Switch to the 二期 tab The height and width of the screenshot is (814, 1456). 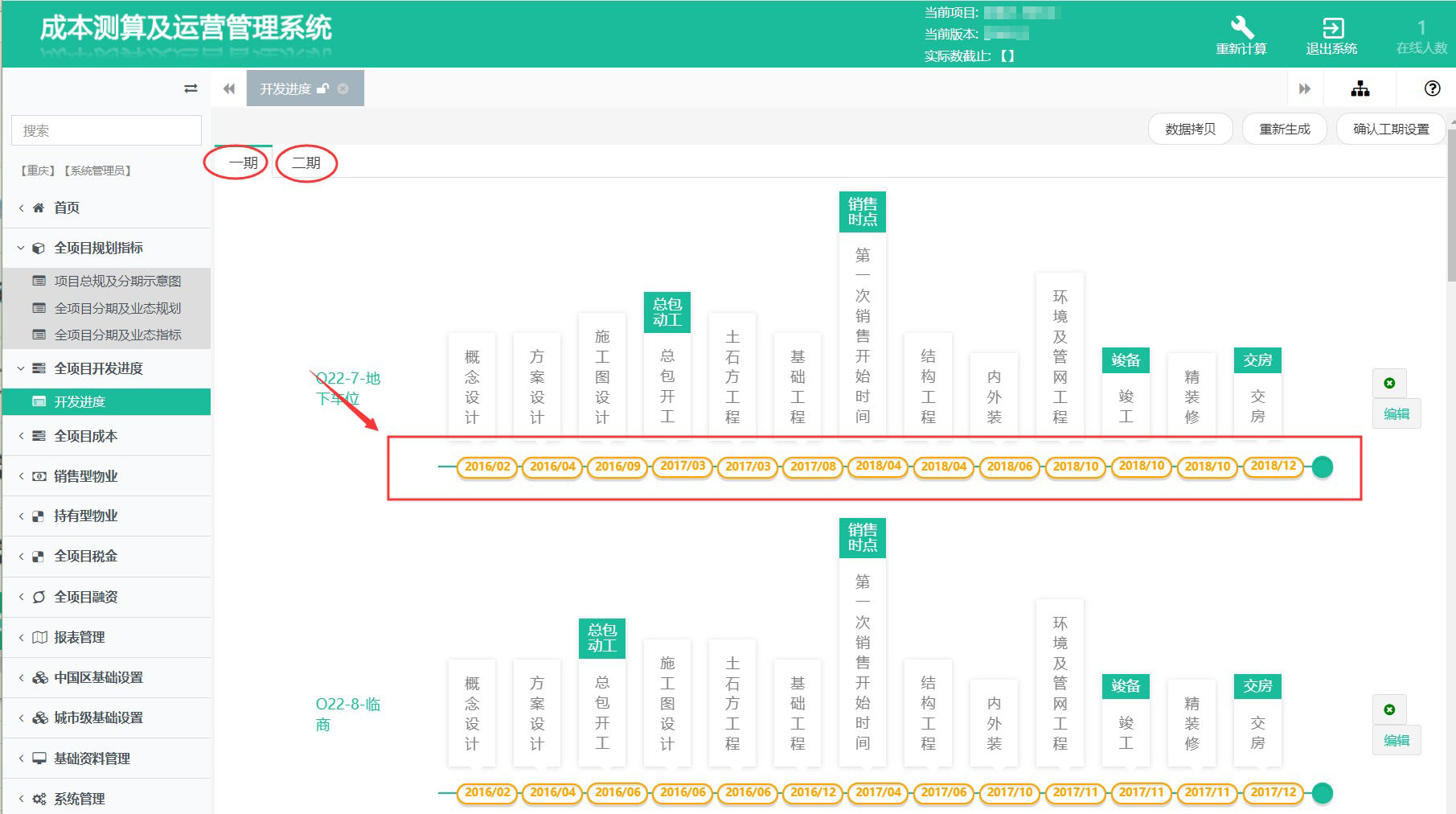pyautogui.click(x=306, y=163)
